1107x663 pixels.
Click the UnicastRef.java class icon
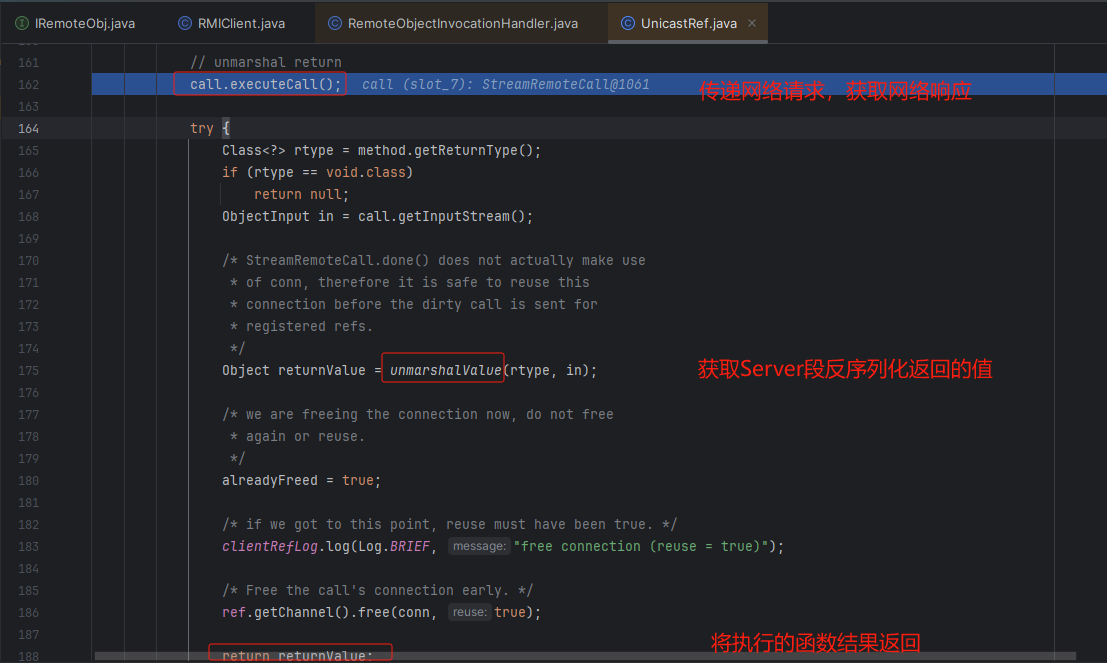click(x=627, y=23)
